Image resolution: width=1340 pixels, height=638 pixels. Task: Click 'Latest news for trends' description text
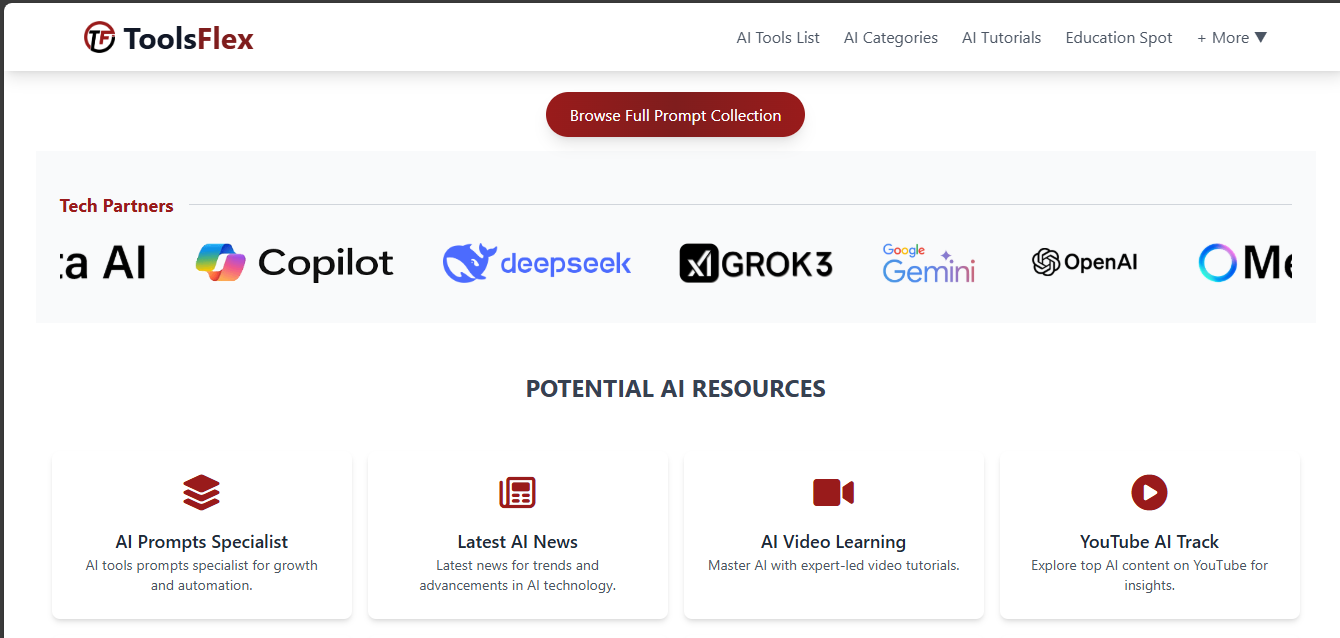click(x=518, y=575)
